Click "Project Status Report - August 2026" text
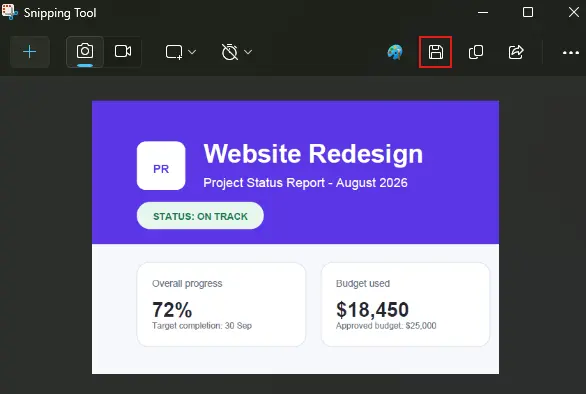Screen dimensions: 586x394 (305, 183)
